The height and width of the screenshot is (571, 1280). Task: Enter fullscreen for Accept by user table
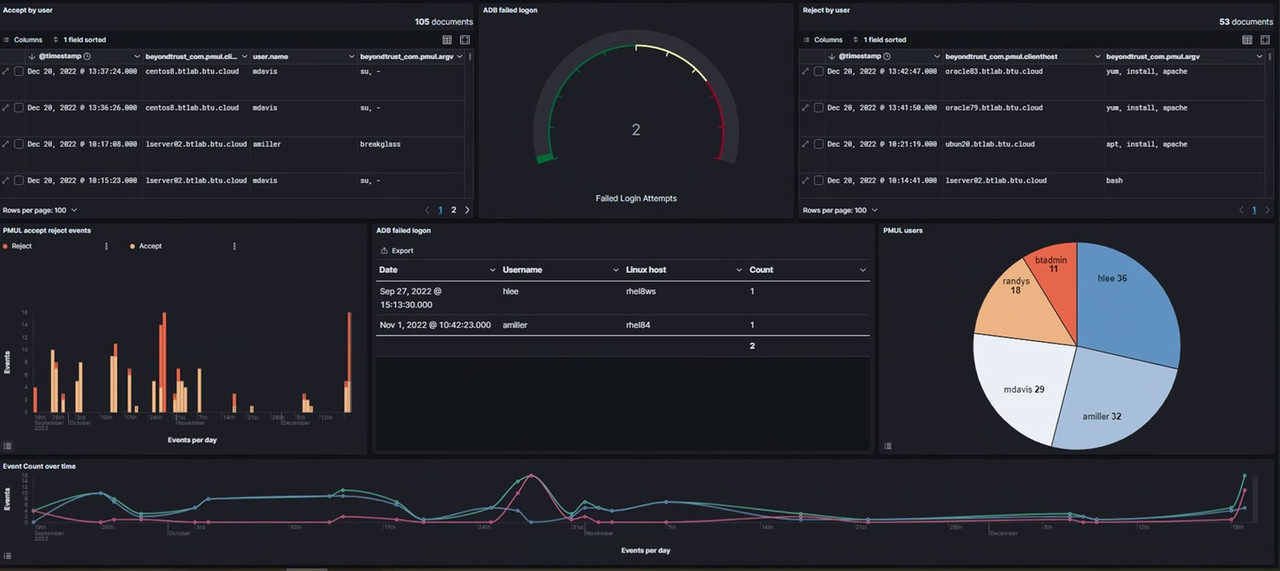click(x=465, y=40)
